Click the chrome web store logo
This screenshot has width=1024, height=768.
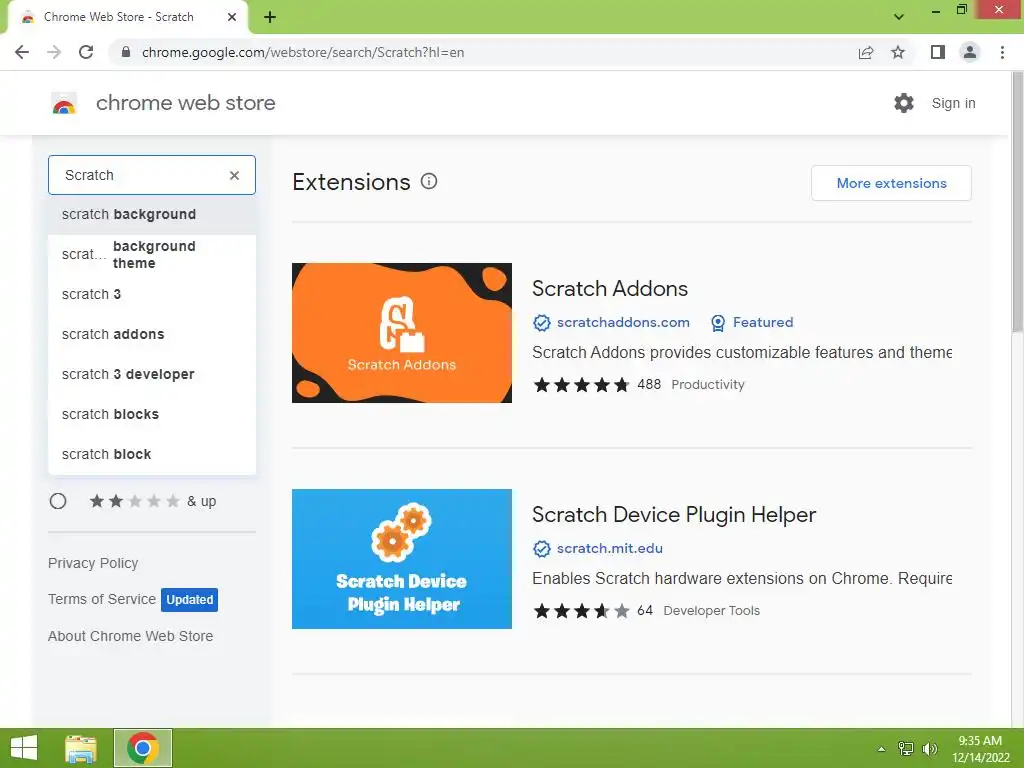(64, 103)
